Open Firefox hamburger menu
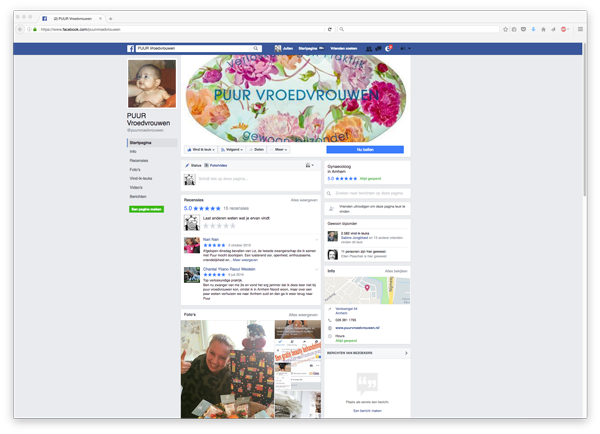This screenshot has width=600, height=434. [x=580, y=29]
